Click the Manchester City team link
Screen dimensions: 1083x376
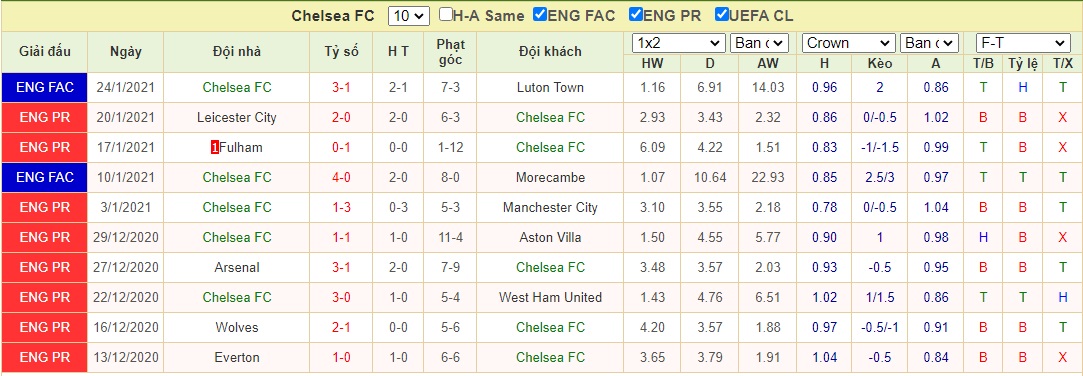coord(550,207)
